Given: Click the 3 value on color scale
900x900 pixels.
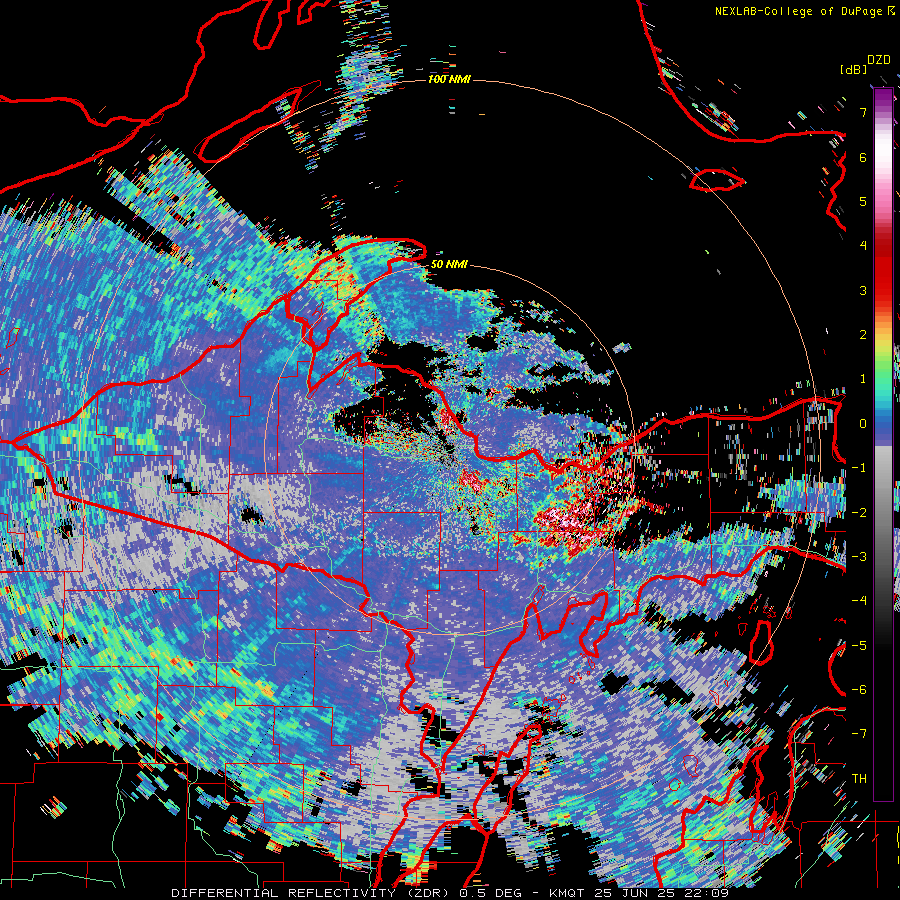Looking at the screenshot, I should [x=863, y=290].
